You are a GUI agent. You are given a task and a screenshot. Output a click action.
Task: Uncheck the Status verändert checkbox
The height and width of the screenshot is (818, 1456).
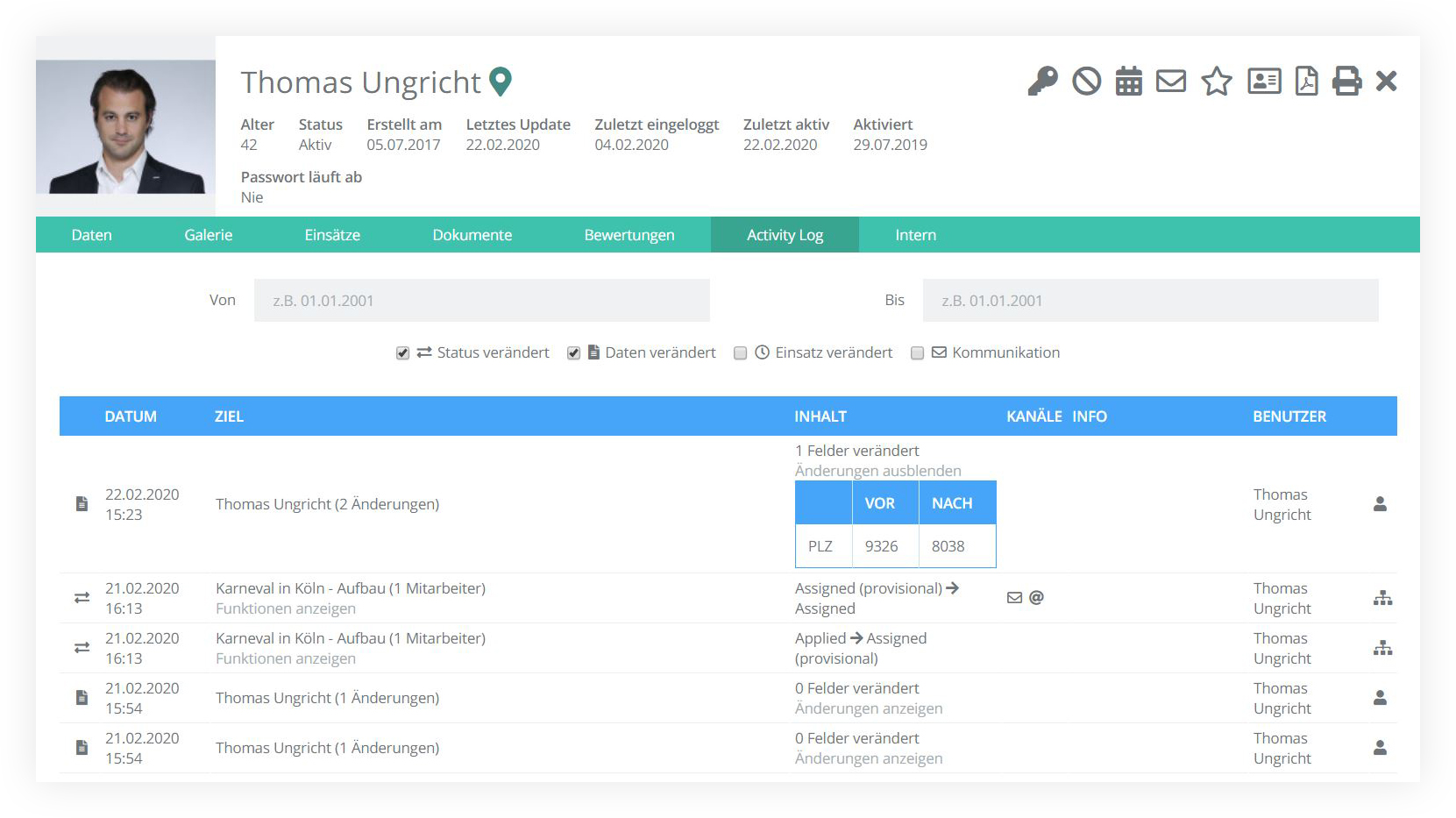[x=402, y=353]
